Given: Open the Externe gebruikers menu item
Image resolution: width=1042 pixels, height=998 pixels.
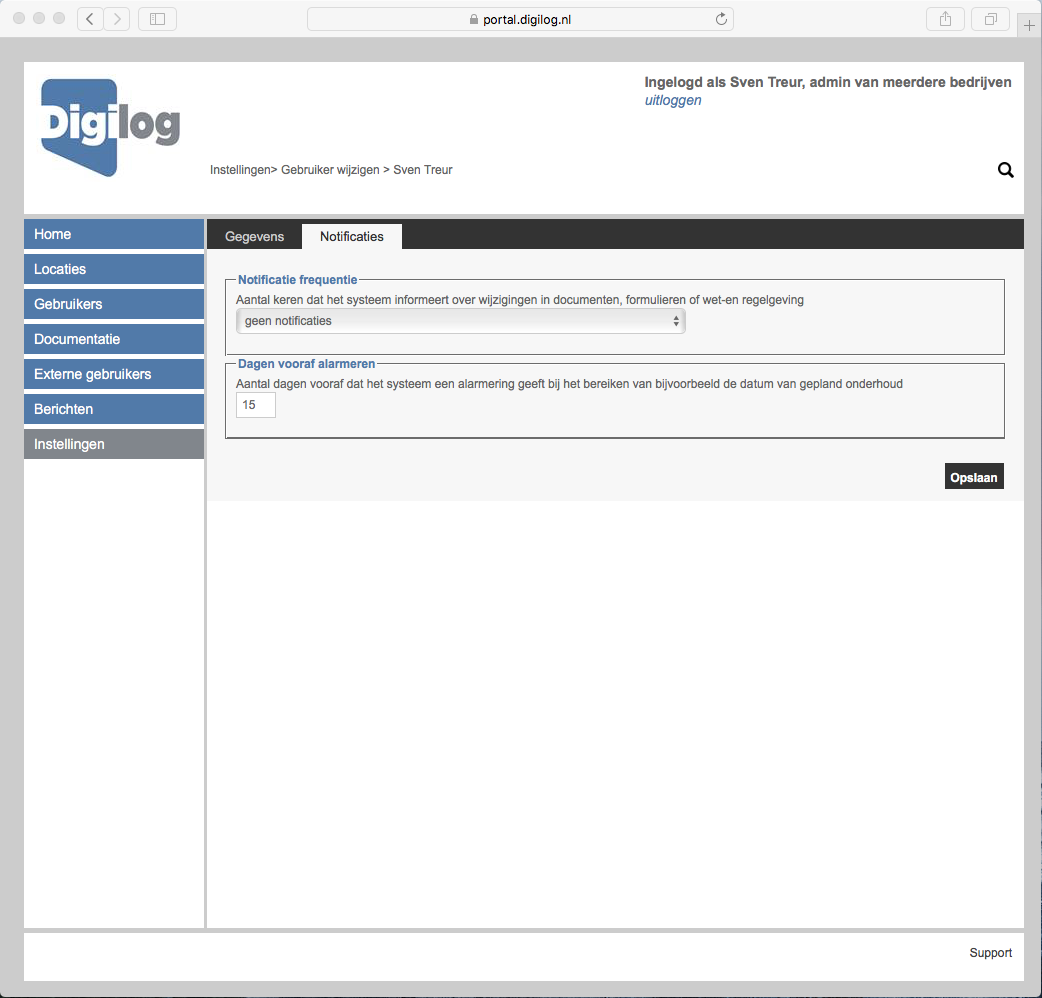Looking at the screenshot, I should [114, 374].
